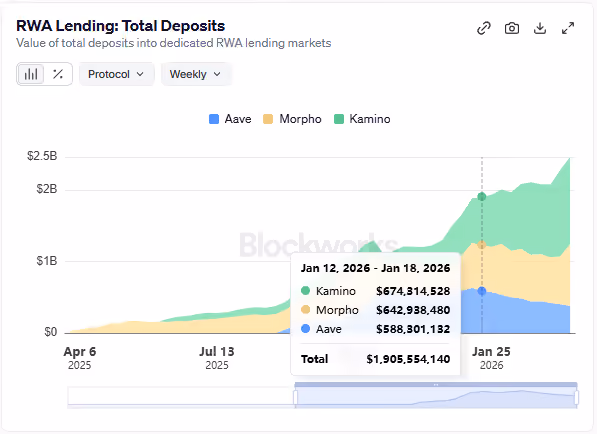Click right handle of range slider
This screenshot has height=434, width=597.
[x=576, y=397]
